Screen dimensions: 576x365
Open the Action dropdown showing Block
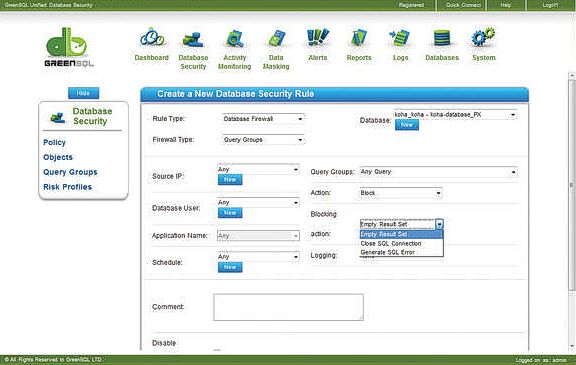401,193
